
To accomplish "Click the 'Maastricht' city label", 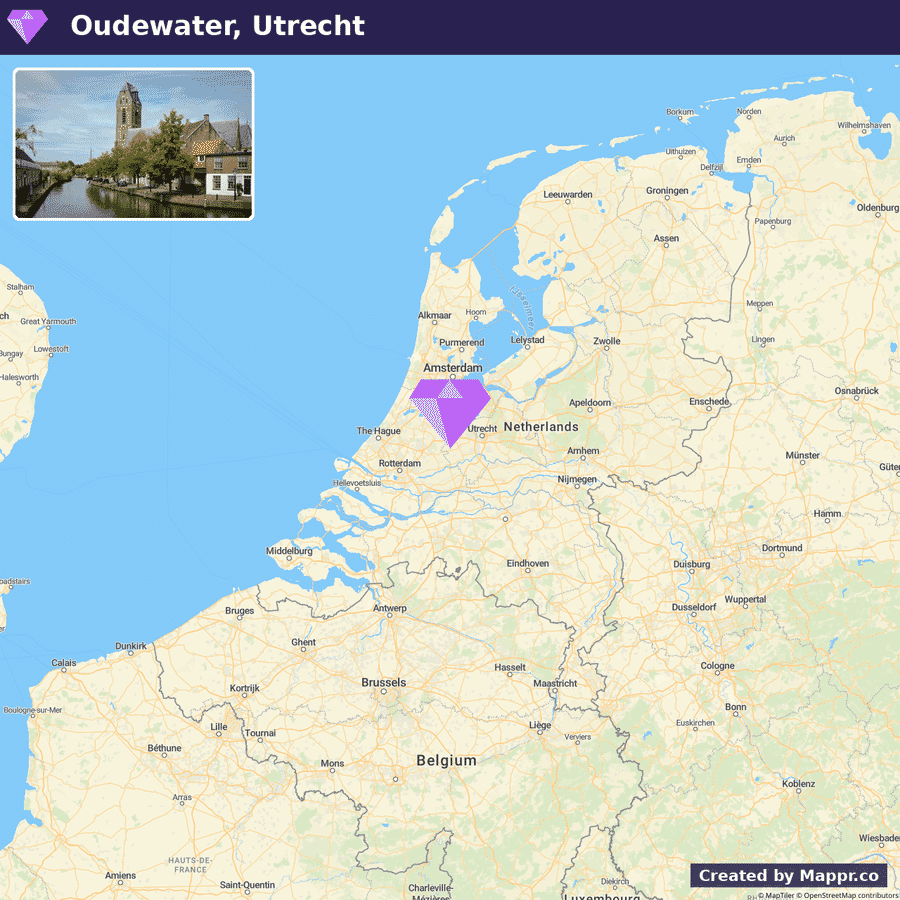I will click(x=555, y=684).
